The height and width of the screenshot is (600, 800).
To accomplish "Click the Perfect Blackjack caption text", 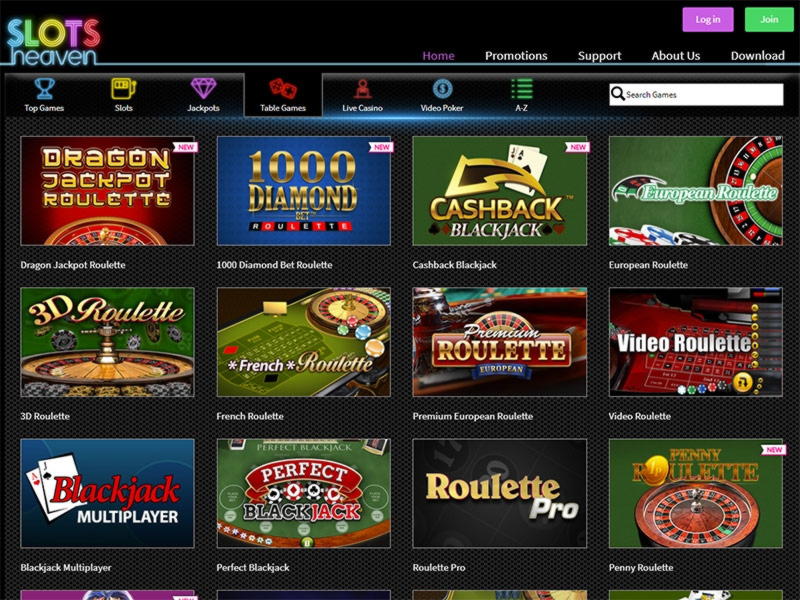I will point(253,567).
